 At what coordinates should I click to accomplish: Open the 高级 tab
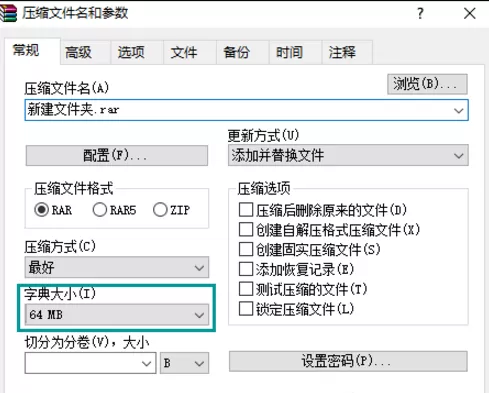[85, 52]
